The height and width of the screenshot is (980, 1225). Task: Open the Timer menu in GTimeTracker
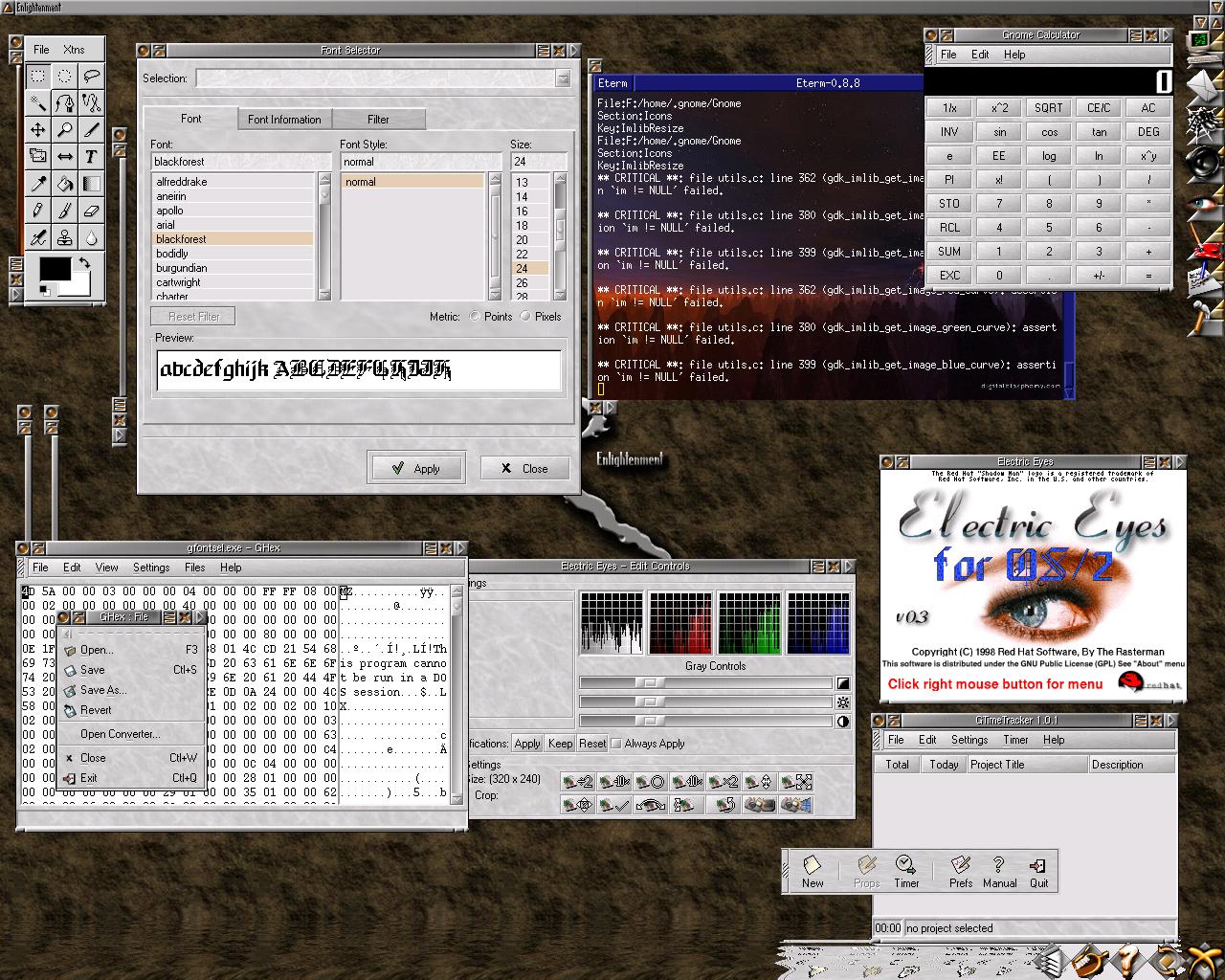pyautogui.click(x=1015, y=740)
